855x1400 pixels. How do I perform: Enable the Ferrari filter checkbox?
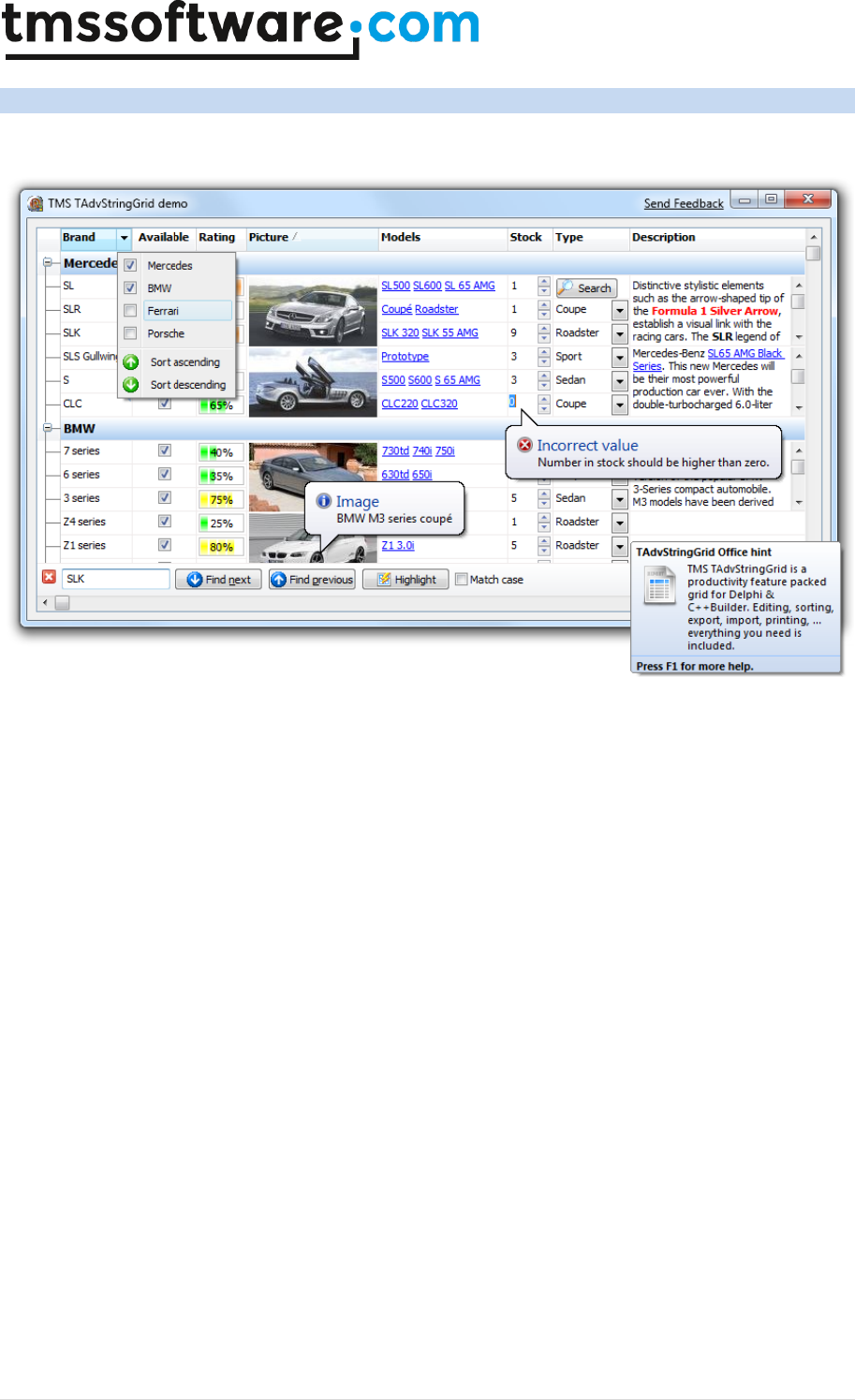coord(130,311)
